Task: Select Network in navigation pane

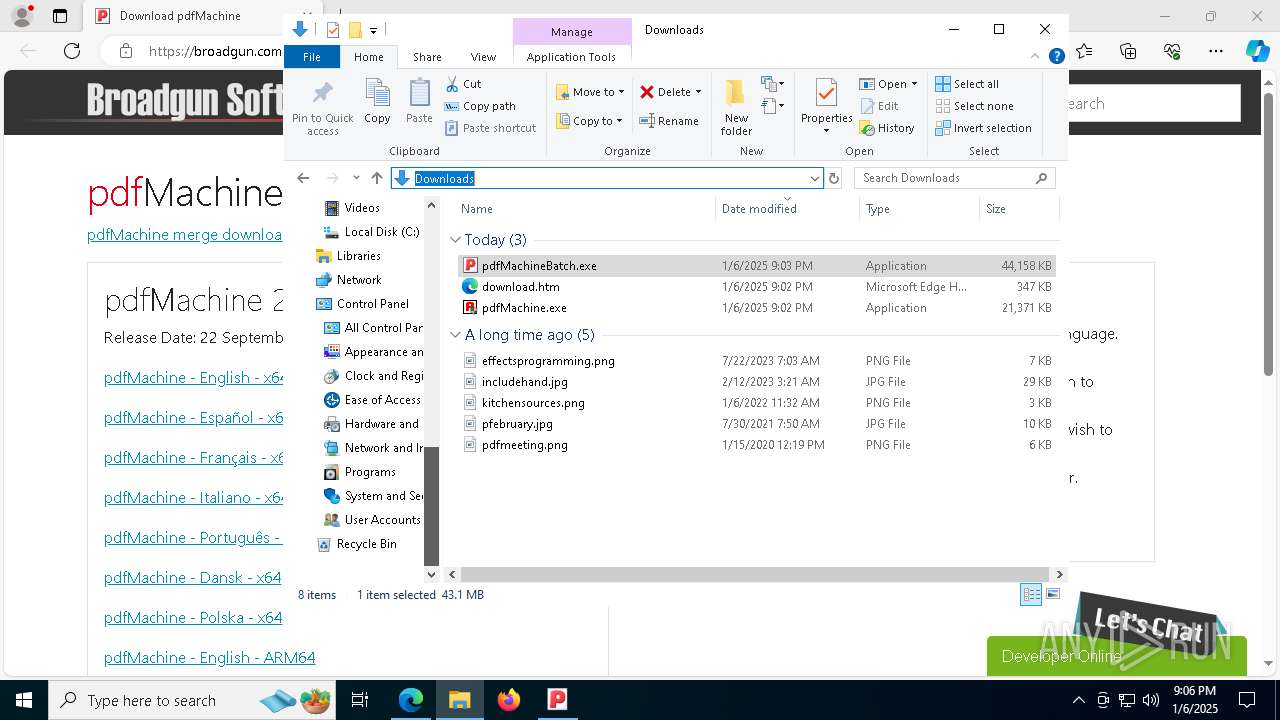Action: tap(359, 280)
